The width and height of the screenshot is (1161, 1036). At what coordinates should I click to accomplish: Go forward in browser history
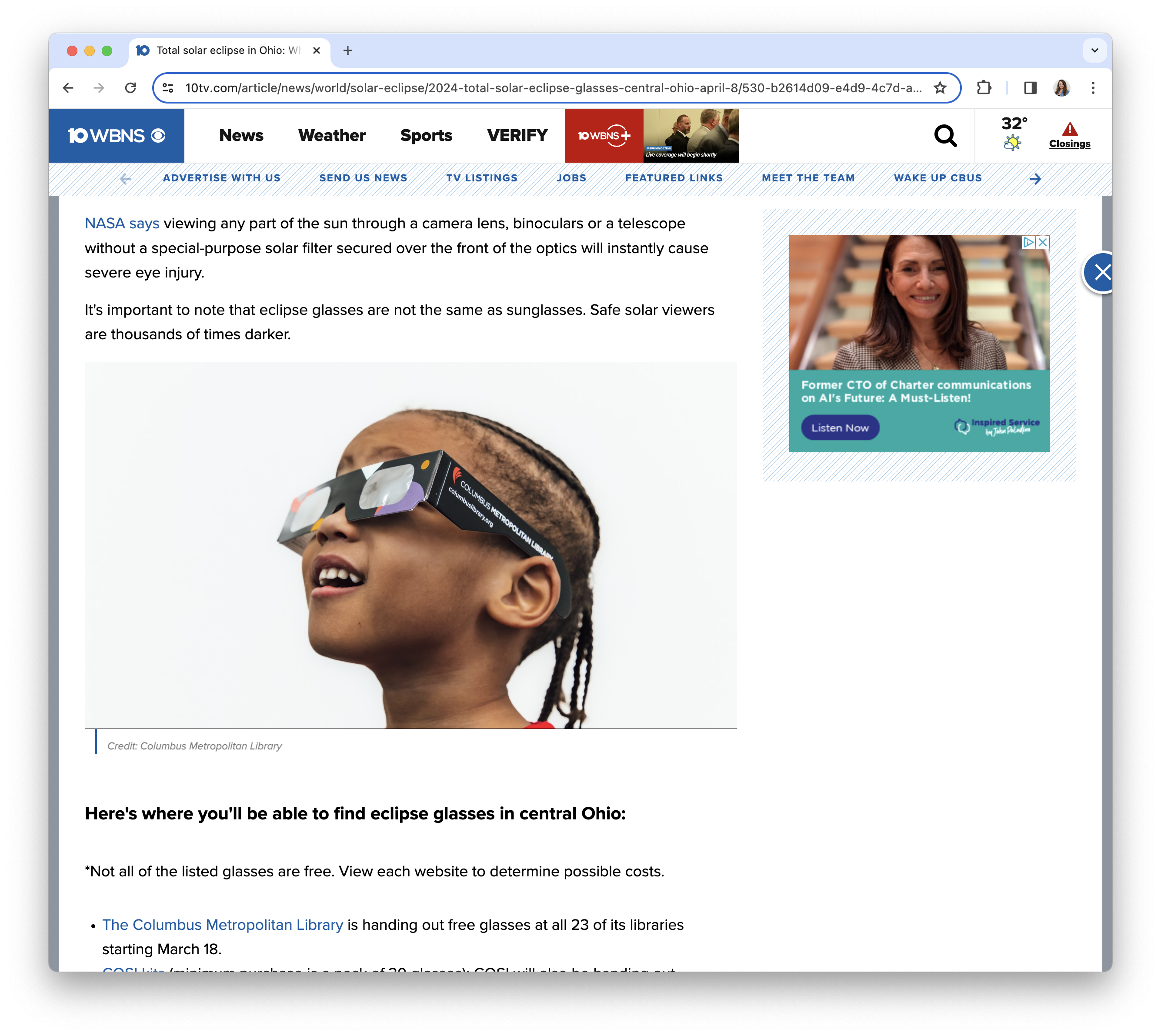(x=99, y=88)
